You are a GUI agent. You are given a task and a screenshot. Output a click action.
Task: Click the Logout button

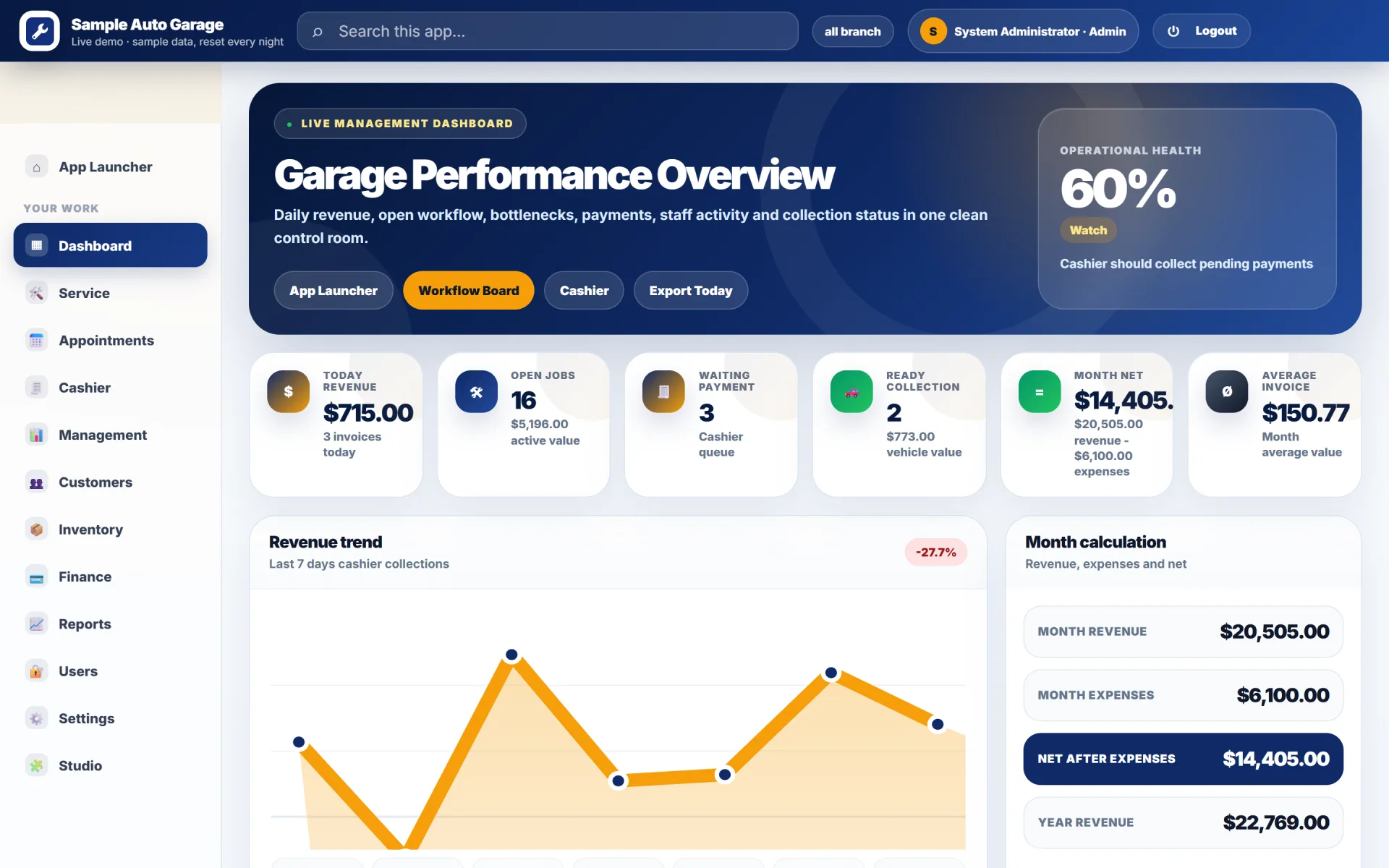pos(1202,31)
